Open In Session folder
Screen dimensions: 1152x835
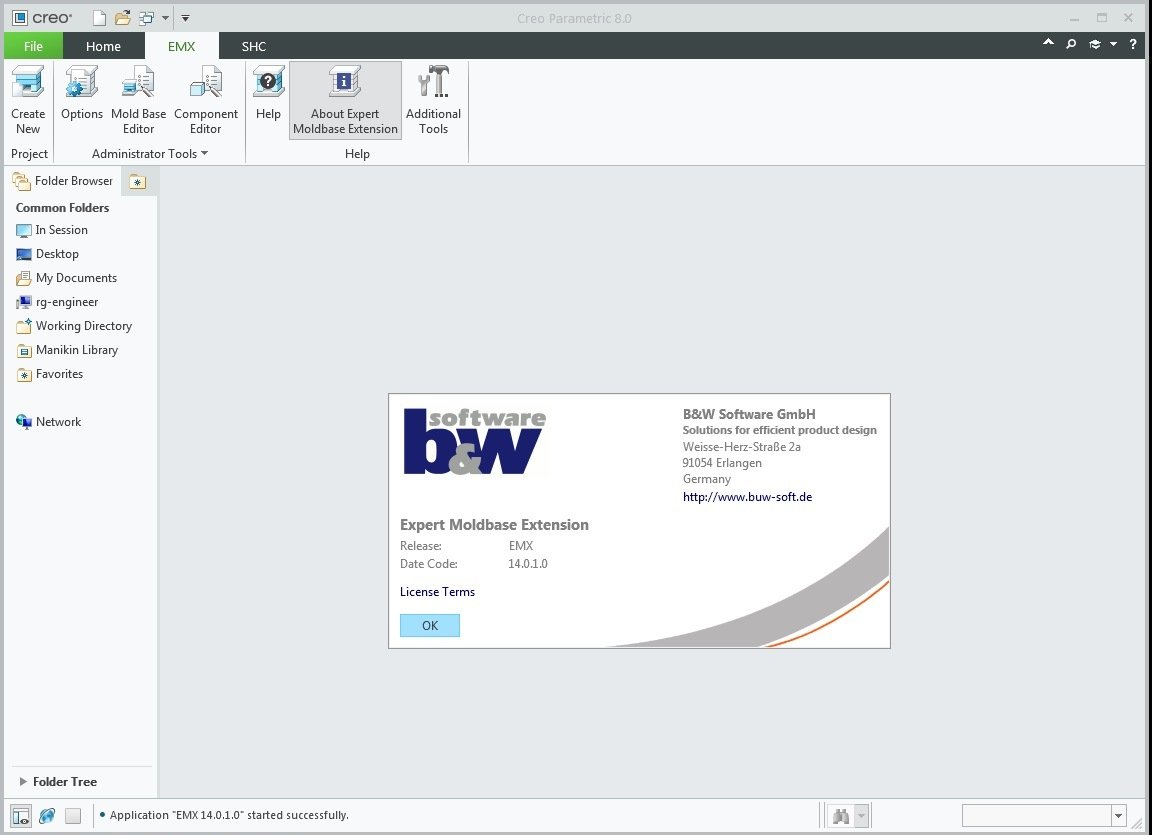tap(52, 230)
